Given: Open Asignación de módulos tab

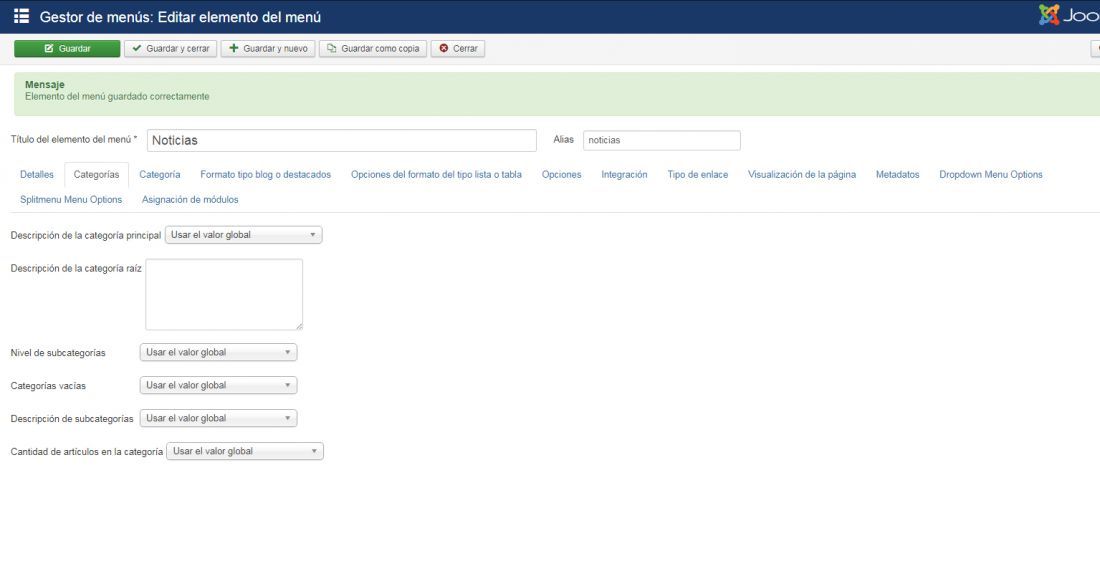Looking at the screenshot, I should coord(190,200).
